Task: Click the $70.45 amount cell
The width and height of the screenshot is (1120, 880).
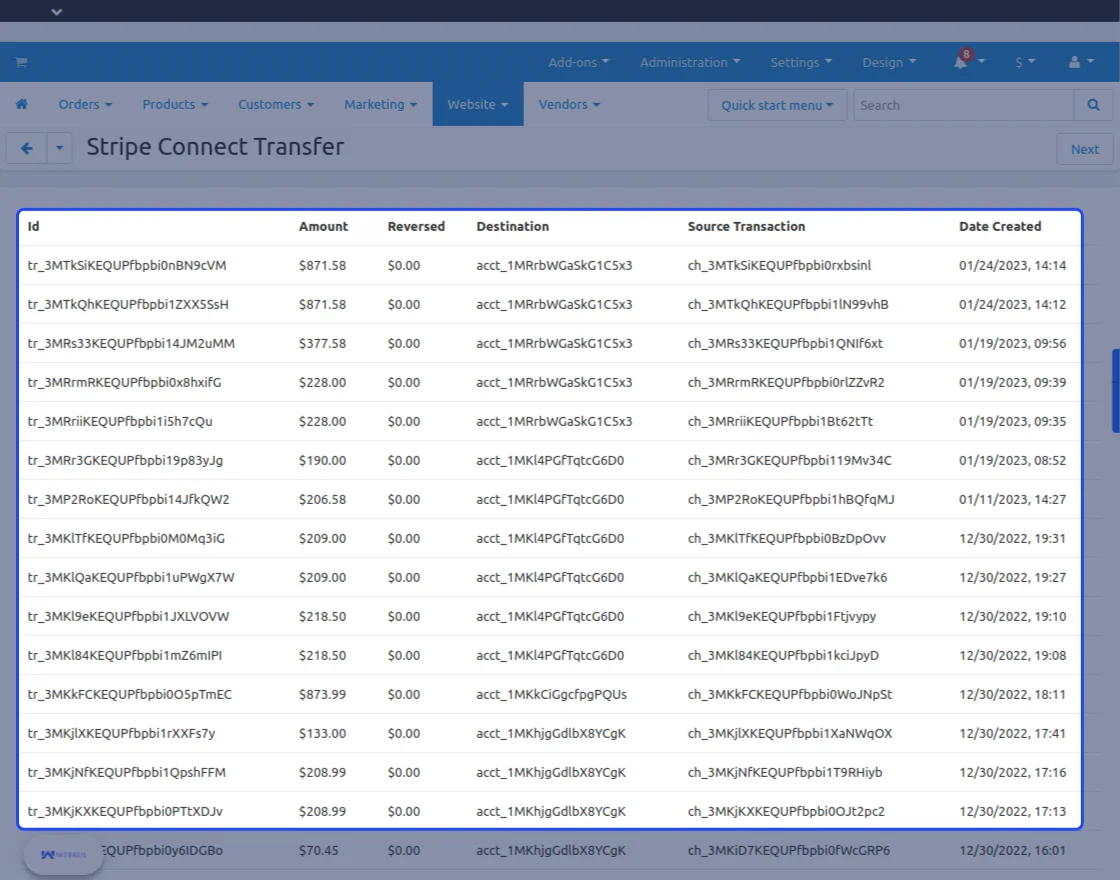Action: [x=319, y=851]
